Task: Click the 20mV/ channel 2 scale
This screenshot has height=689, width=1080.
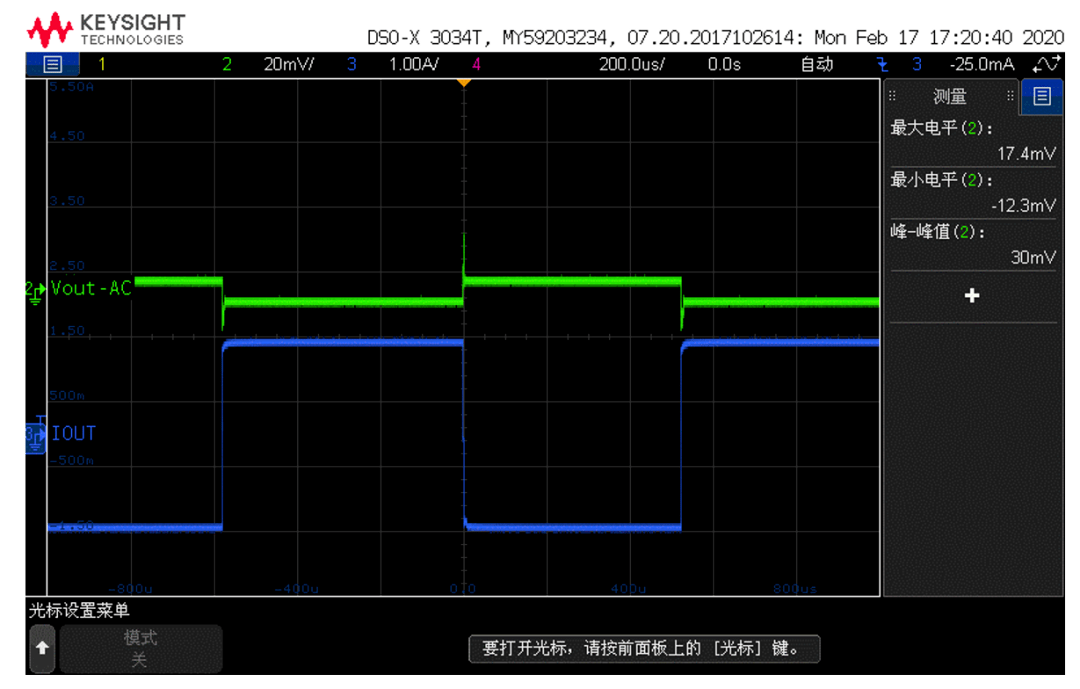Action: [x=289, y=65]
